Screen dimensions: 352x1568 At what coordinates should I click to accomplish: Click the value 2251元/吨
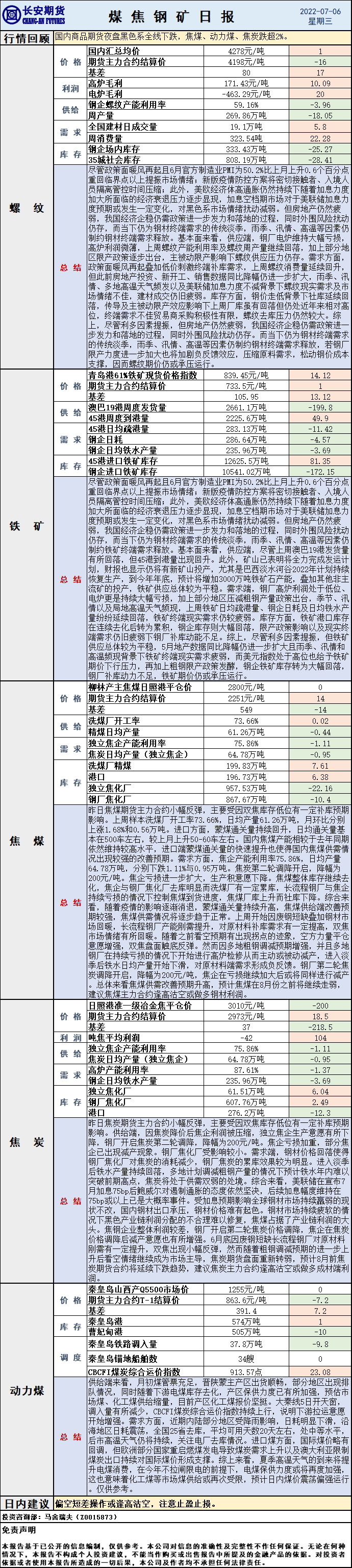pyautogui.click(x=246, y=698)
